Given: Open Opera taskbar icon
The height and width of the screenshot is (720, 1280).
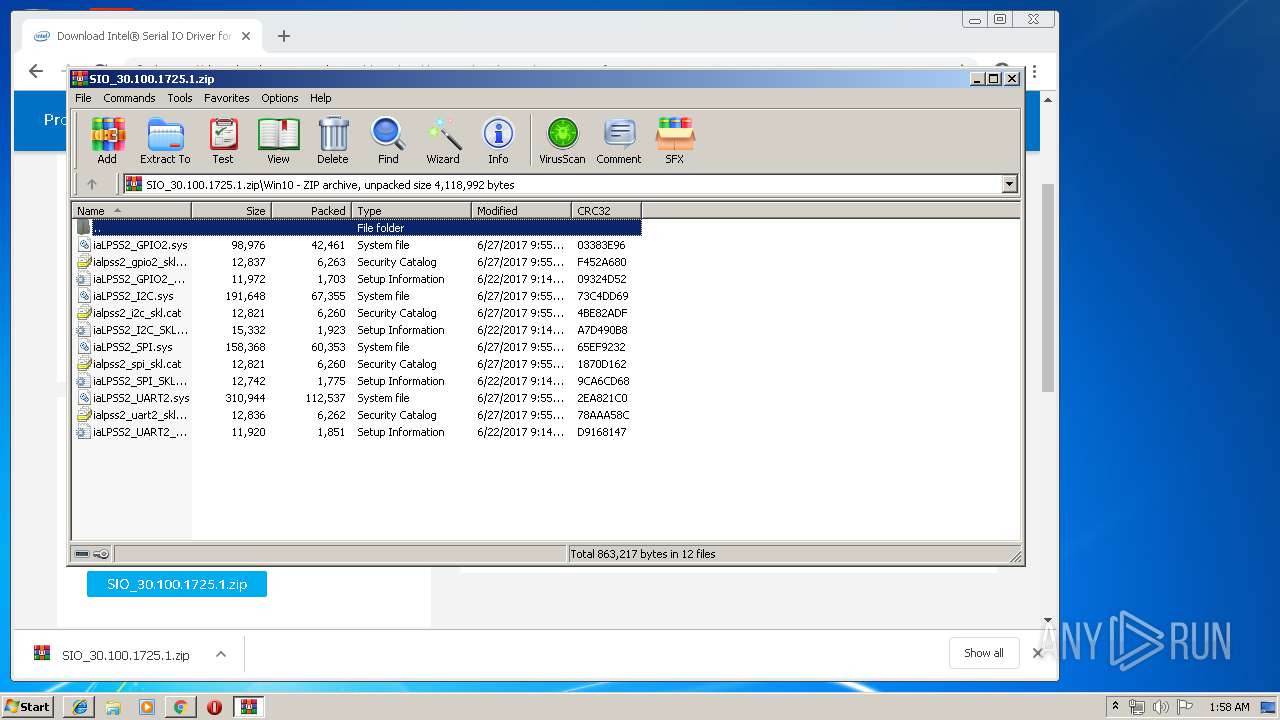Looking at the screenshot, I should click(214, 707).
